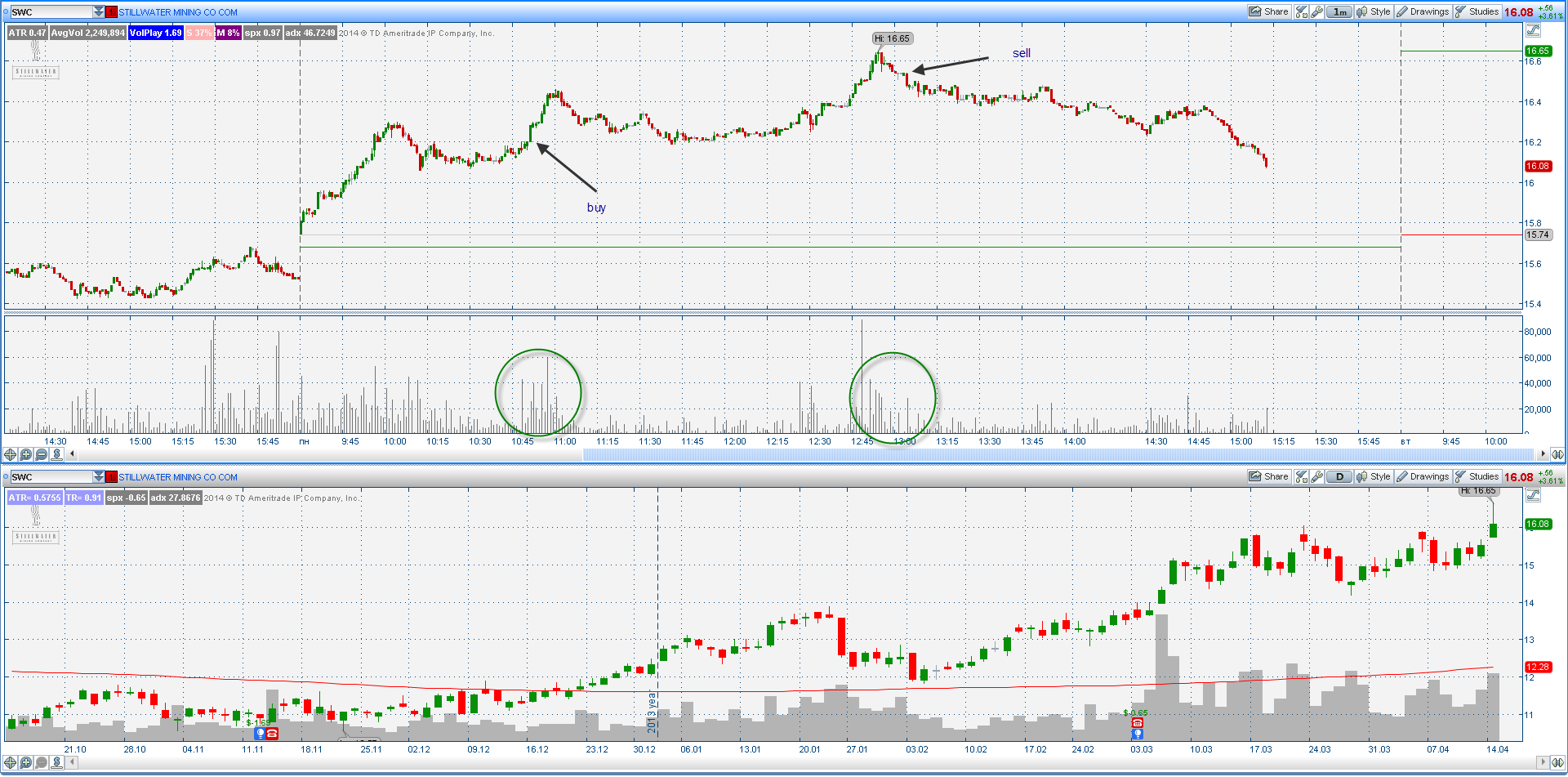Open the Drawings menu in bottom chart
The width and height of the screenshot is (1568, 777).
[x=1423, y=476]
